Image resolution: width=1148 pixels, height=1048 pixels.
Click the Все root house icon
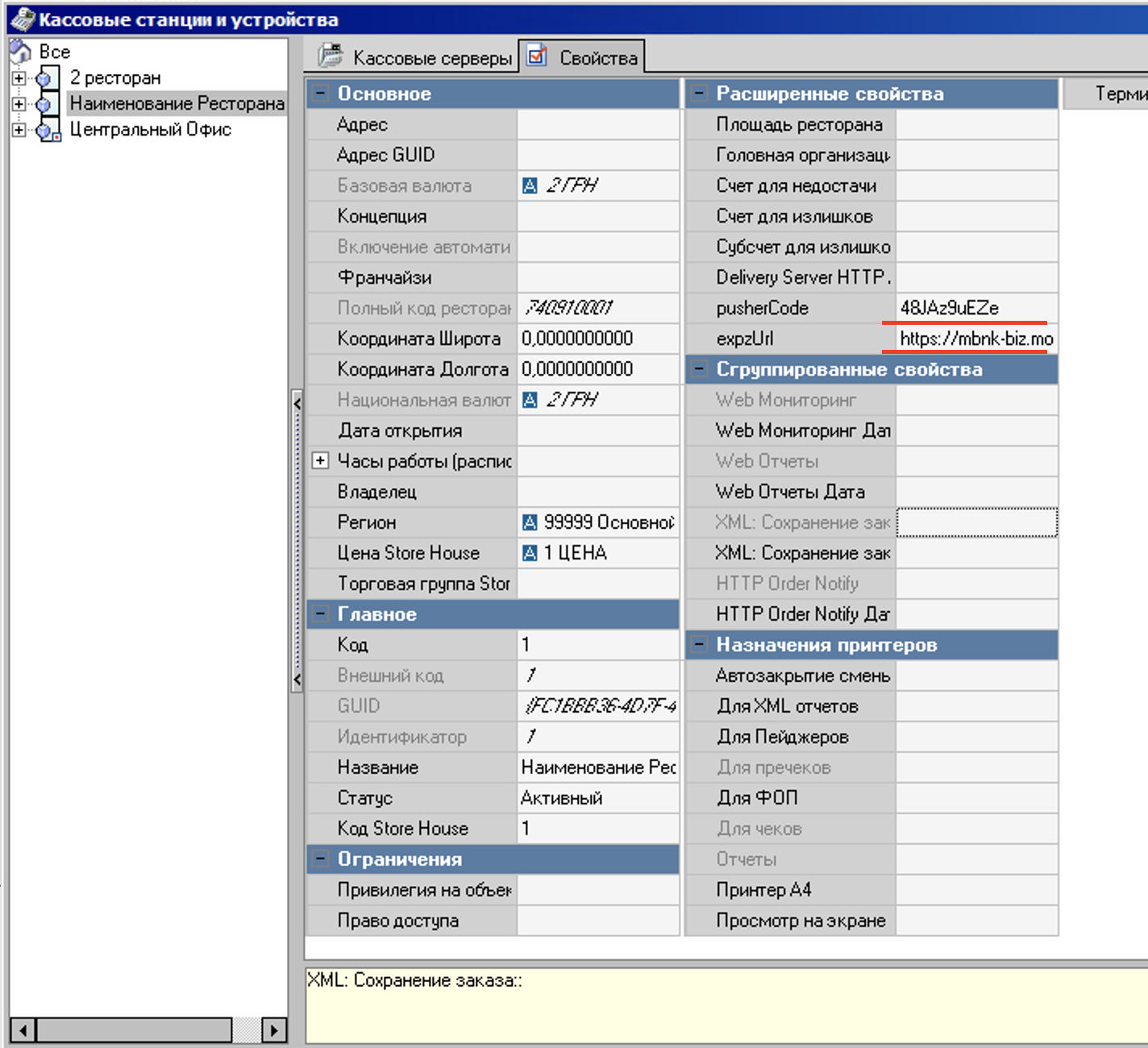click(x=20, y=52)
